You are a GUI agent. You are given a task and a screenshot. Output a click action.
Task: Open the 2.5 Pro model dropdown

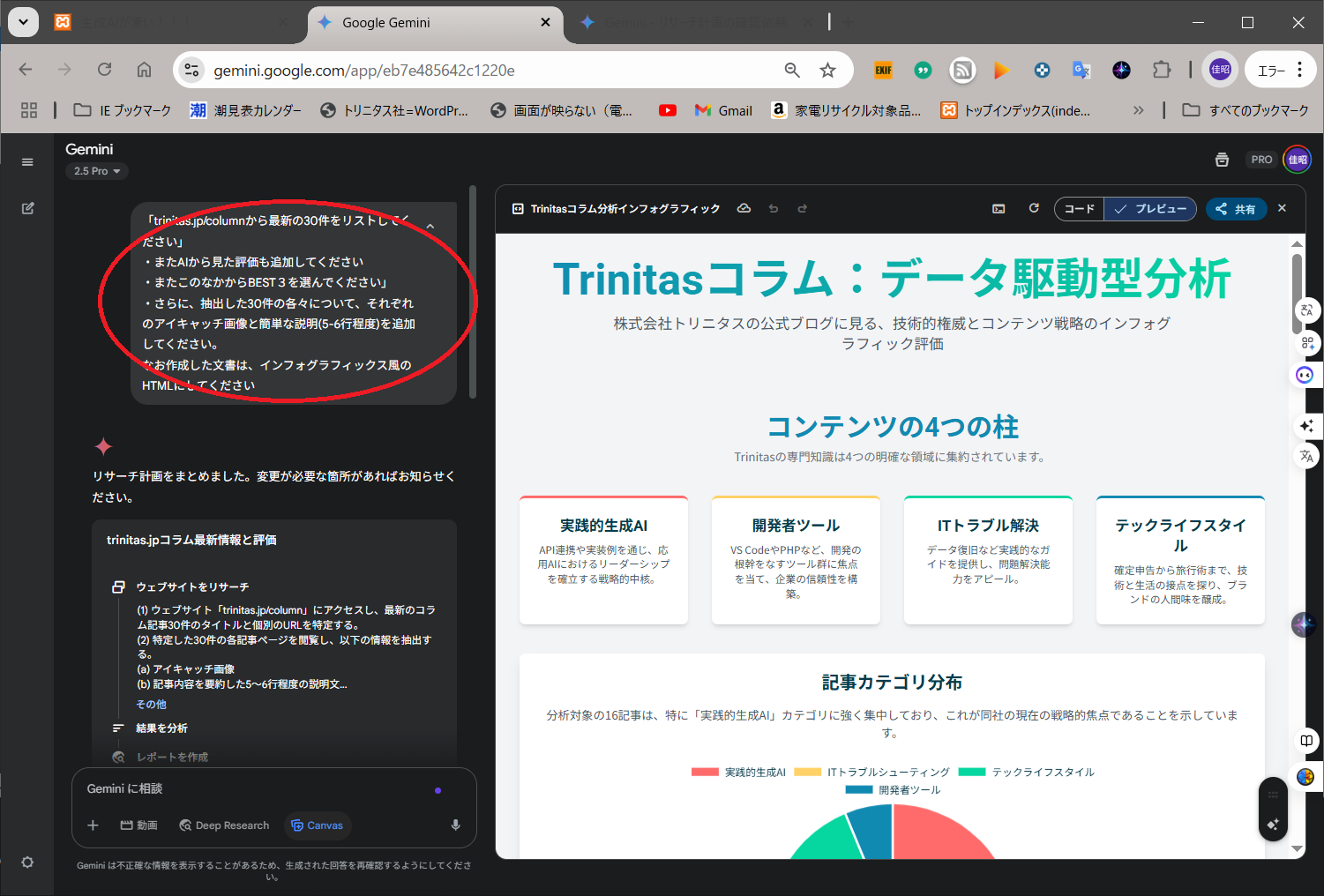(x=97, y=171)
